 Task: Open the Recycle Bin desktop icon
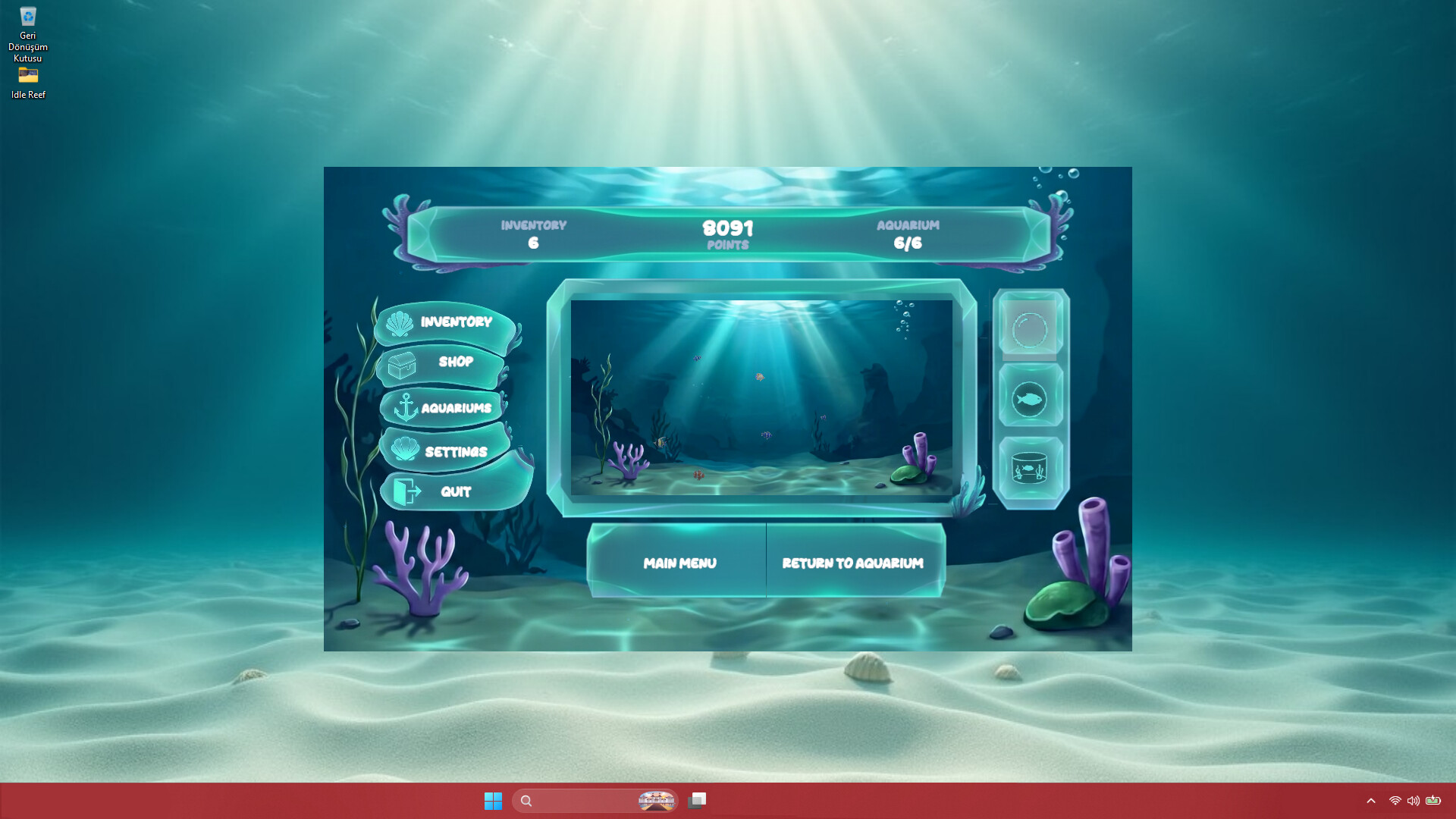click(28, 34)
